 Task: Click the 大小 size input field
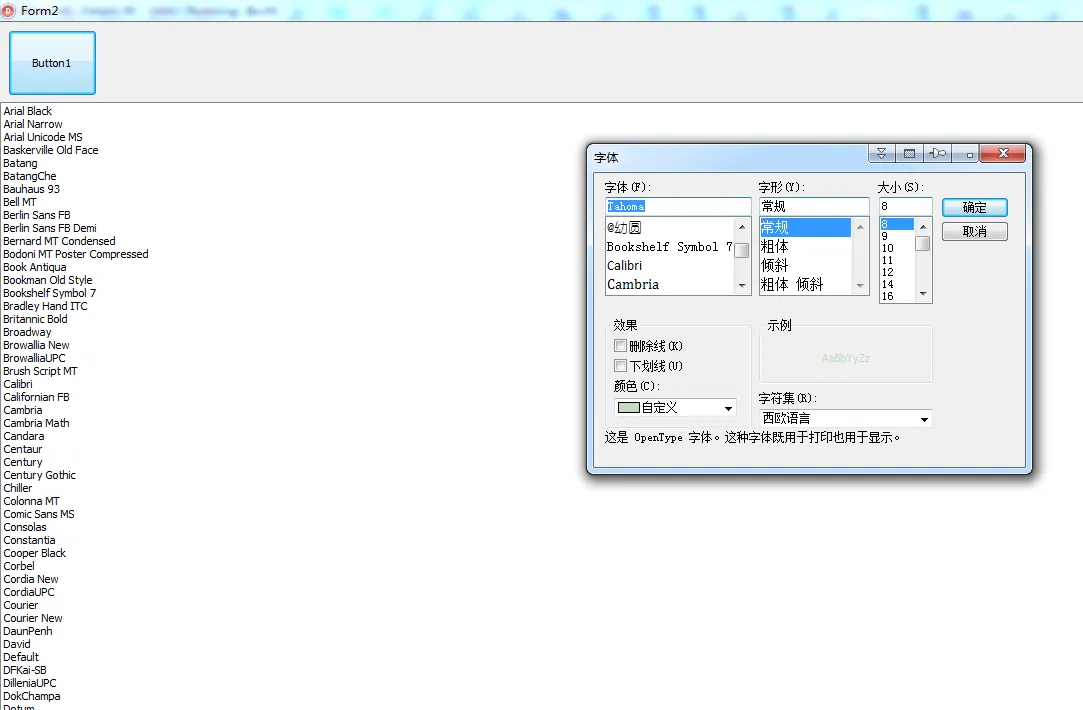click(905, 207)
